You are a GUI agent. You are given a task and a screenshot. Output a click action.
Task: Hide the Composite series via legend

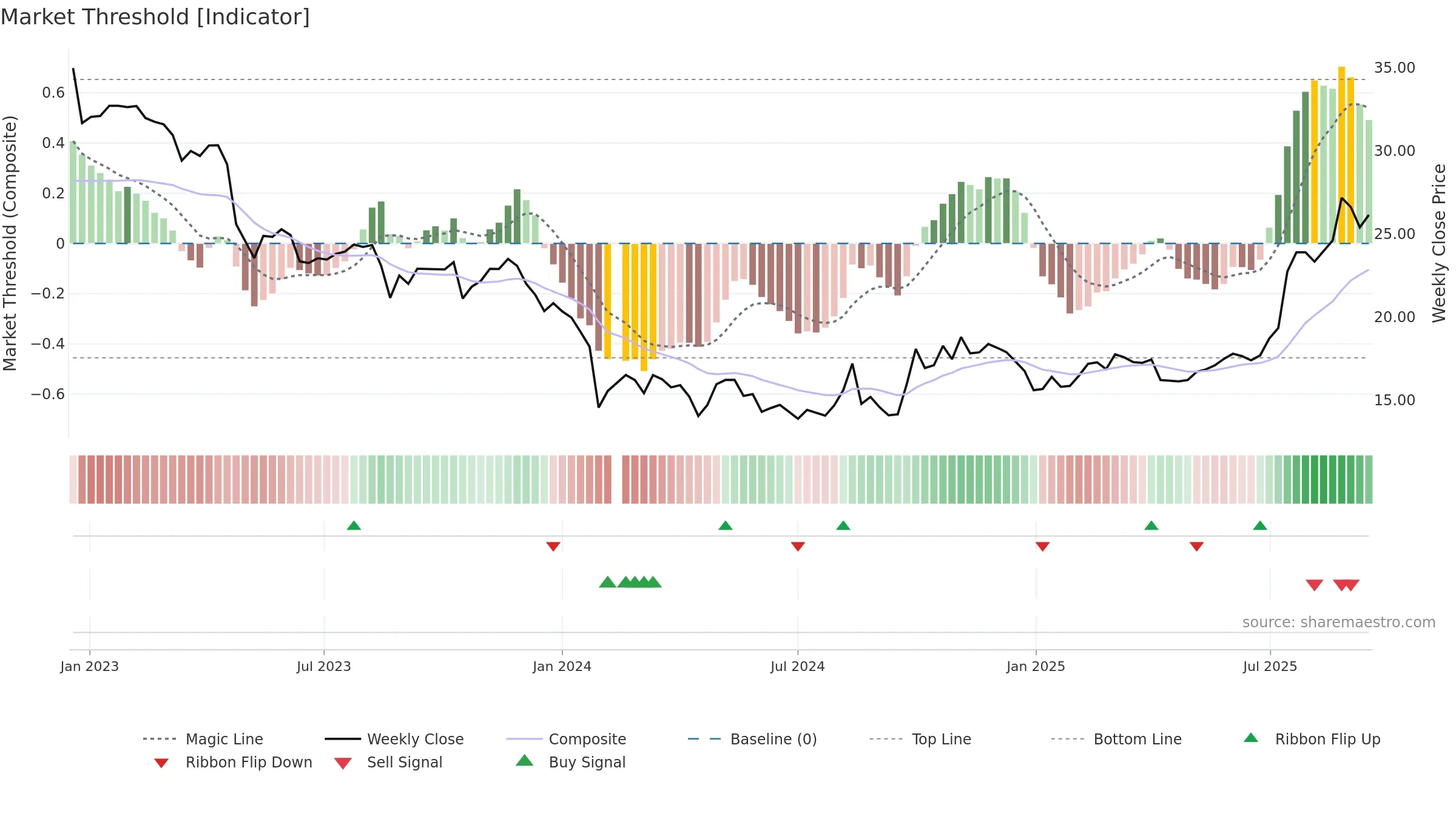tap(566, 739)
